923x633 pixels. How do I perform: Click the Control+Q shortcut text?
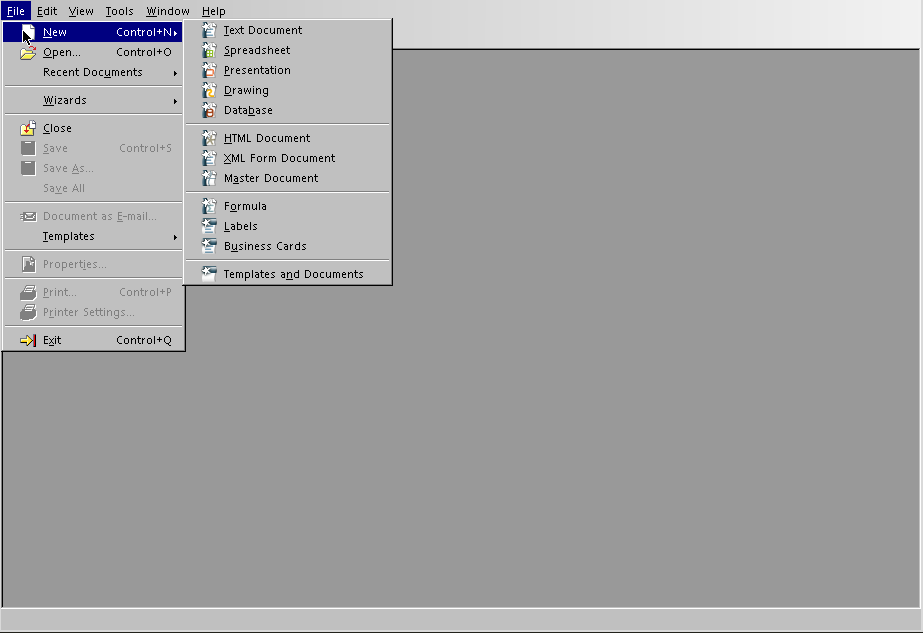pos(144,340)
